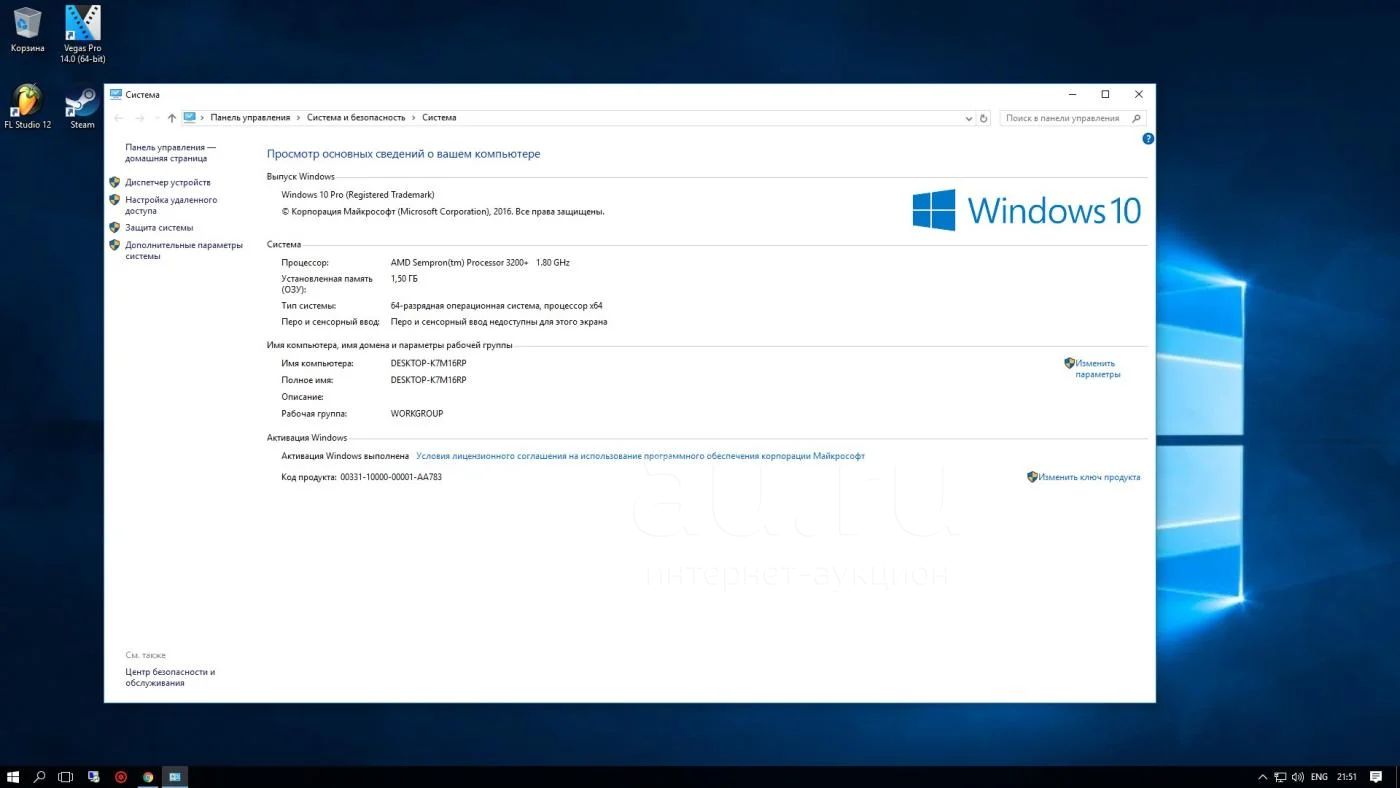The image size is (1400, 788).
Task: Expand the recent locations dropdown beside the Forward arrow
Action: (x=156, y=118)
